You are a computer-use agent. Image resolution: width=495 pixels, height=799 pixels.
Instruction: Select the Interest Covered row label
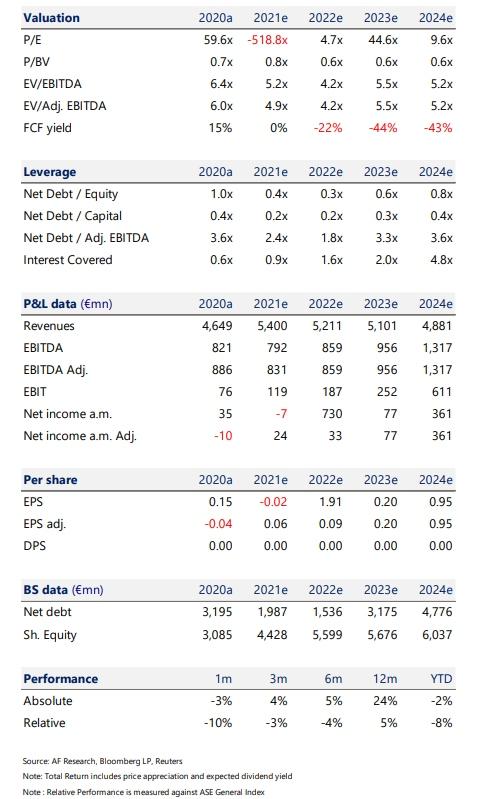[x=68, y=260]
